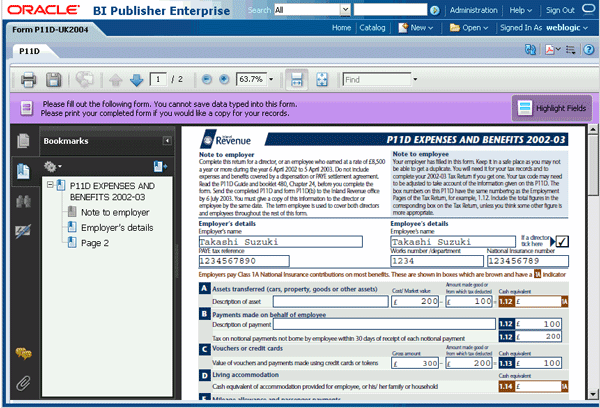600x408 pixels.
Task: Go to Home
Action: 341,28
